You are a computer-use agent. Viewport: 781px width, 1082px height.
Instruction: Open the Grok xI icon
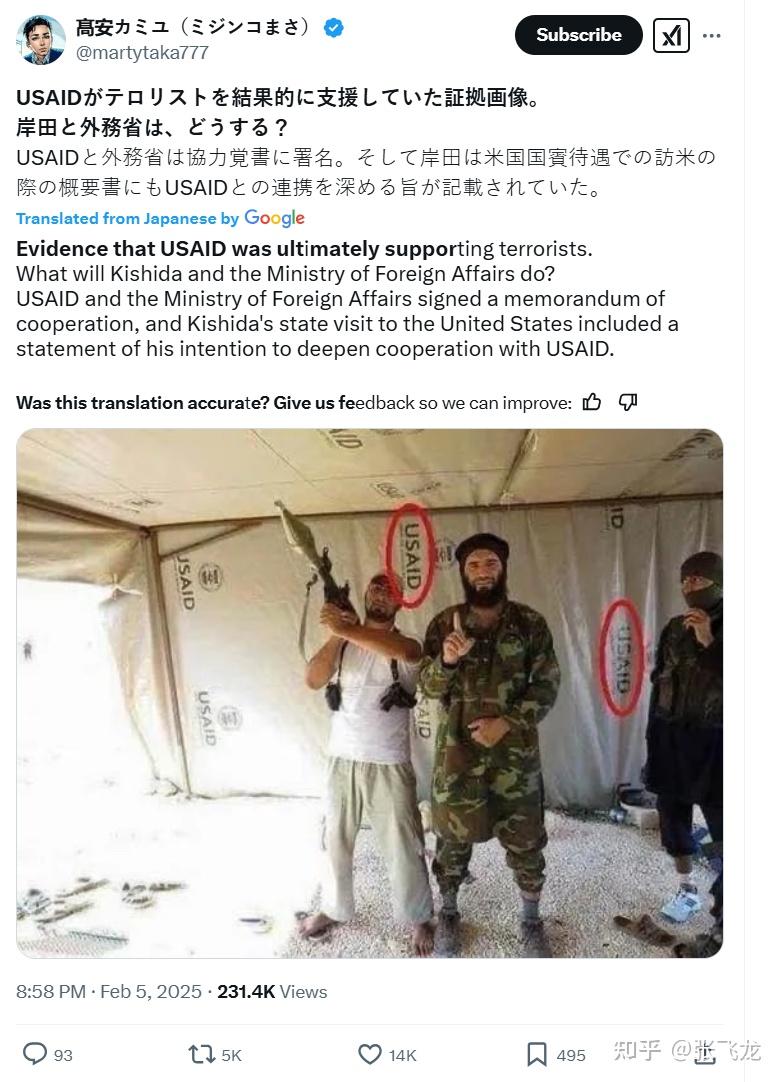[x=671, y=35]
